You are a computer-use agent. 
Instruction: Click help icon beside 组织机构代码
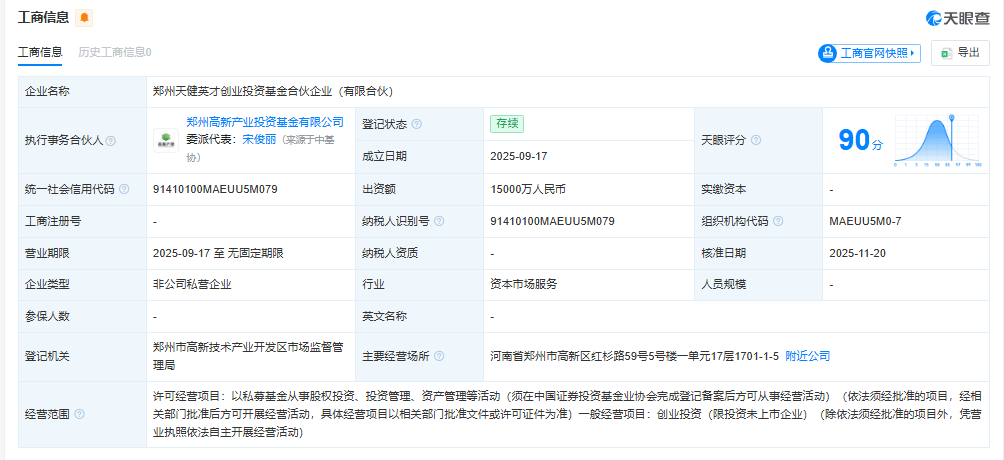778,222
